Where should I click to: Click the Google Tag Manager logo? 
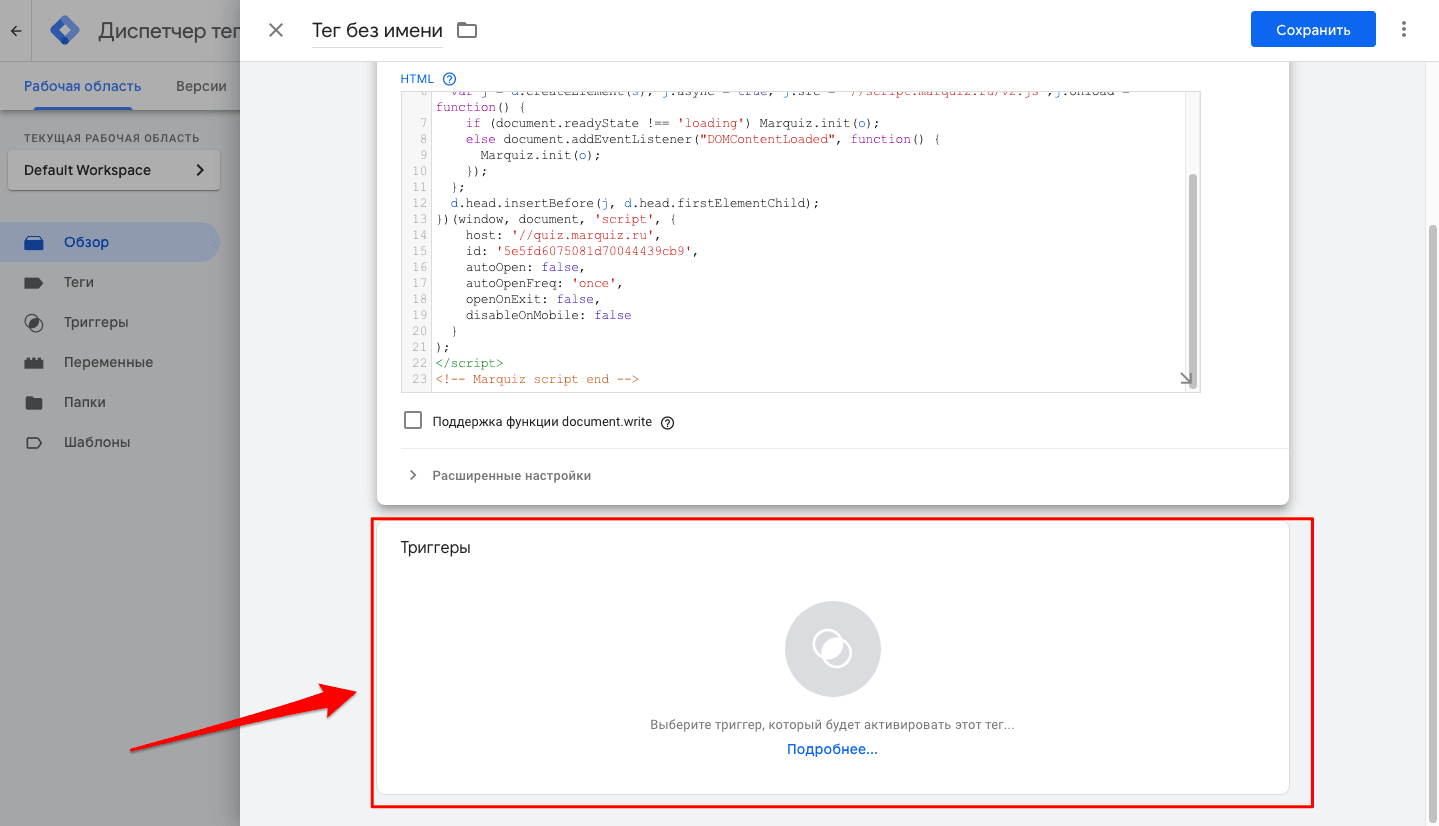[x=65, y=31]
